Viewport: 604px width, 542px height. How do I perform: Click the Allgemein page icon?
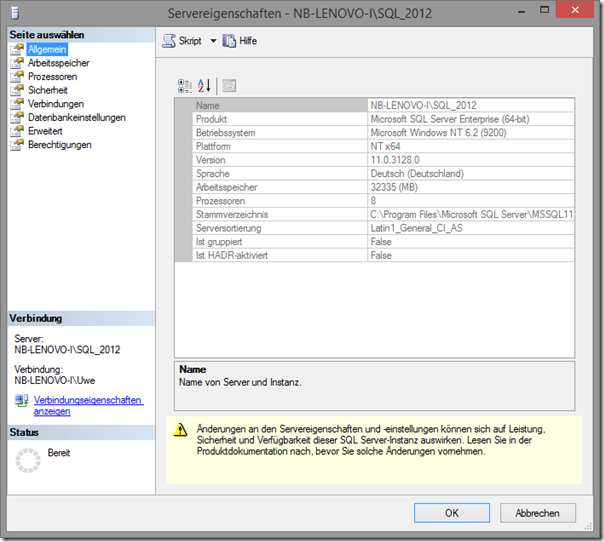pos(17,49)
